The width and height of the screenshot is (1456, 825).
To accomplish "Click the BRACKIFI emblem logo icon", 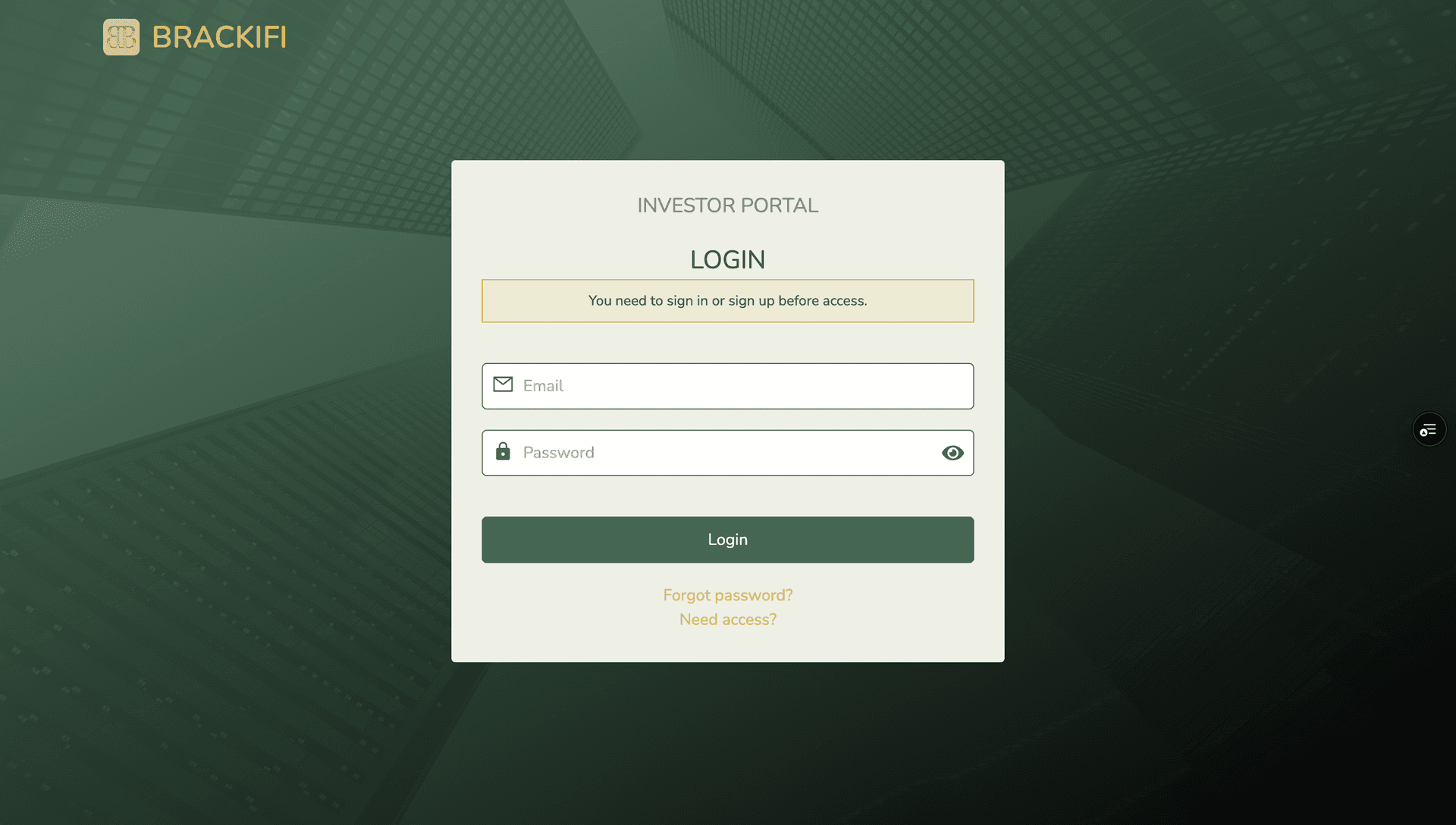I will tap(121, 37).
